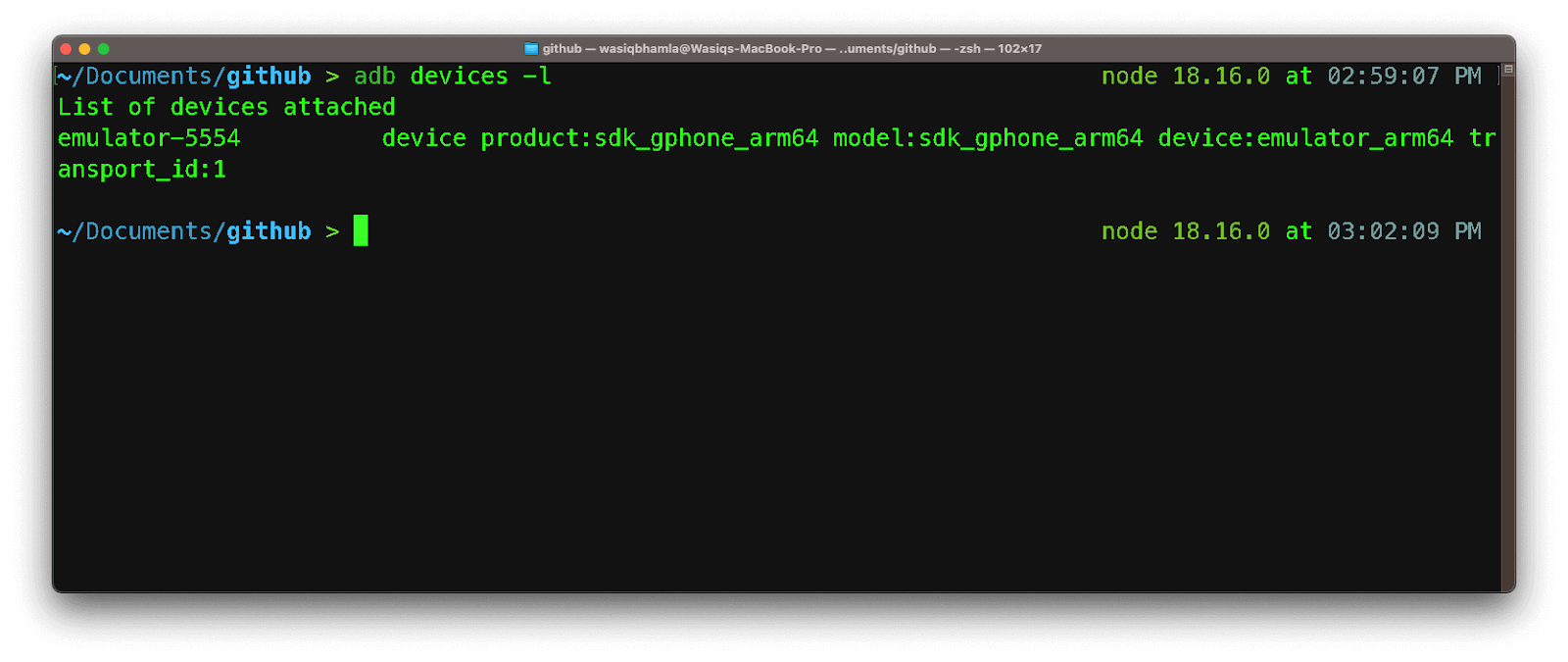Click the 02:59:07 PM timestamp
1568x662 pixels.
click(1403, 76)
